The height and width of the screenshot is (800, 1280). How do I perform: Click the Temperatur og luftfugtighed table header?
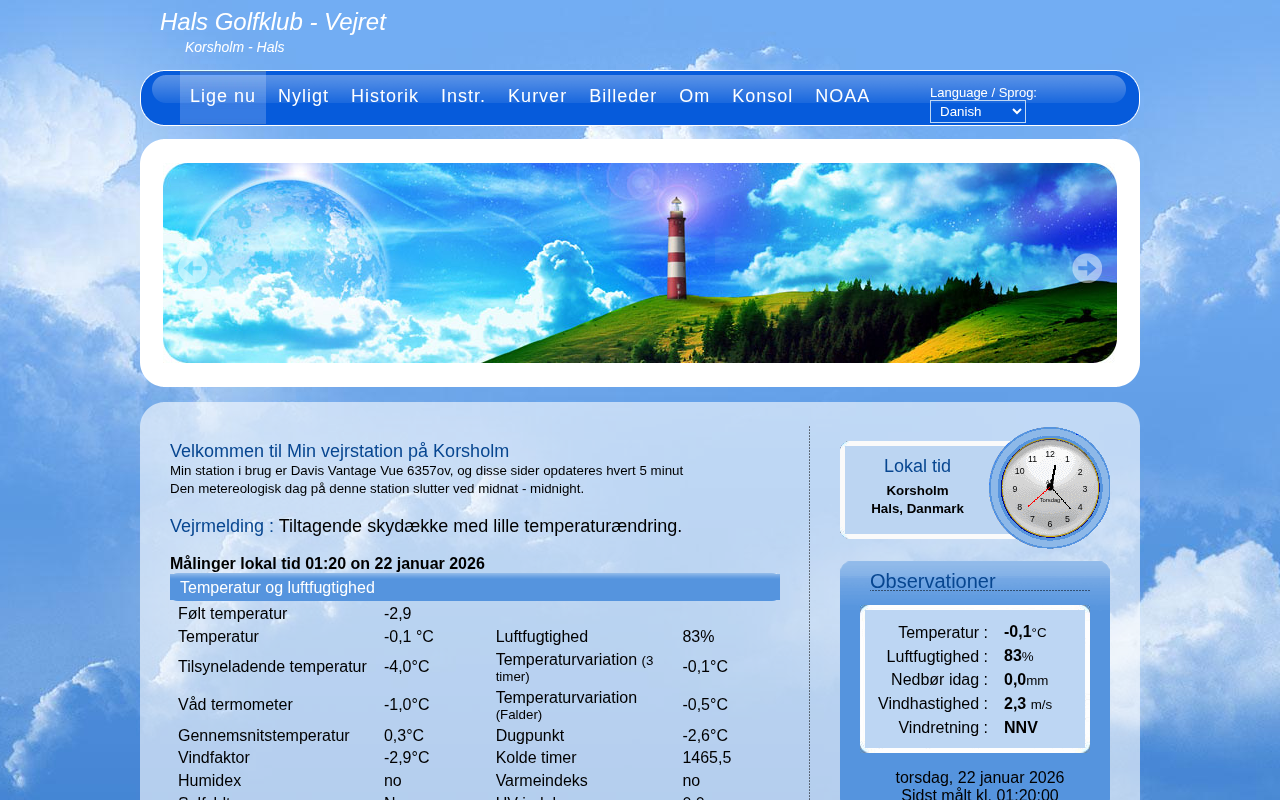pyautogui.click(x=475, y=588)
